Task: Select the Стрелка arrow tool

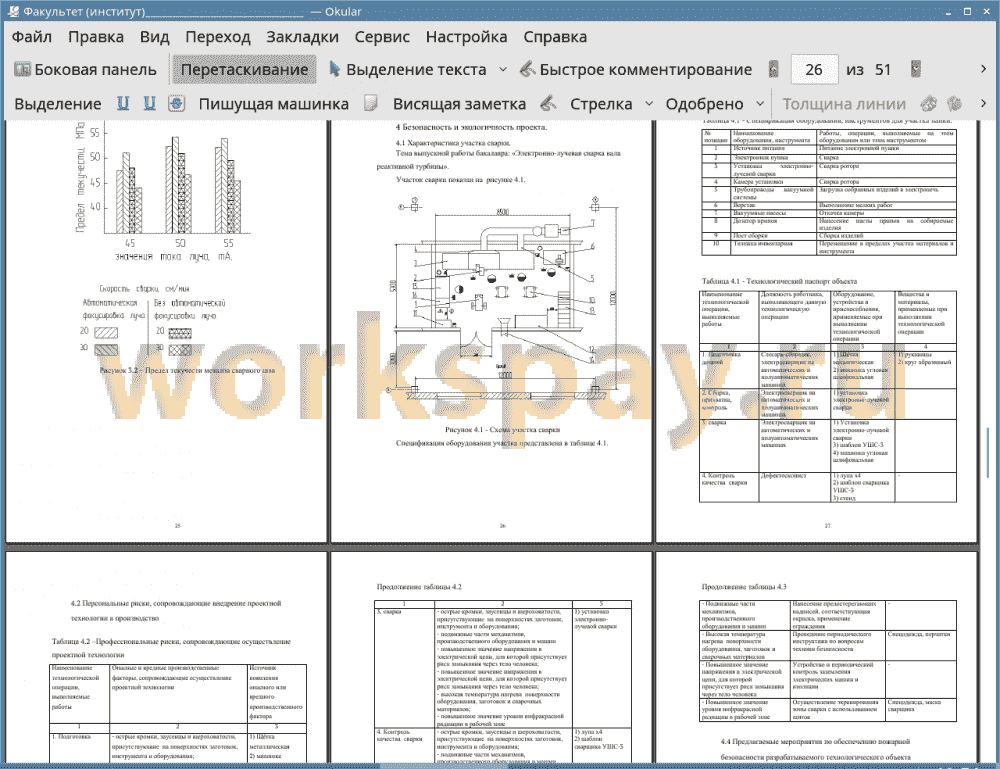Action: pyautogui.click(x=601, y=104)
